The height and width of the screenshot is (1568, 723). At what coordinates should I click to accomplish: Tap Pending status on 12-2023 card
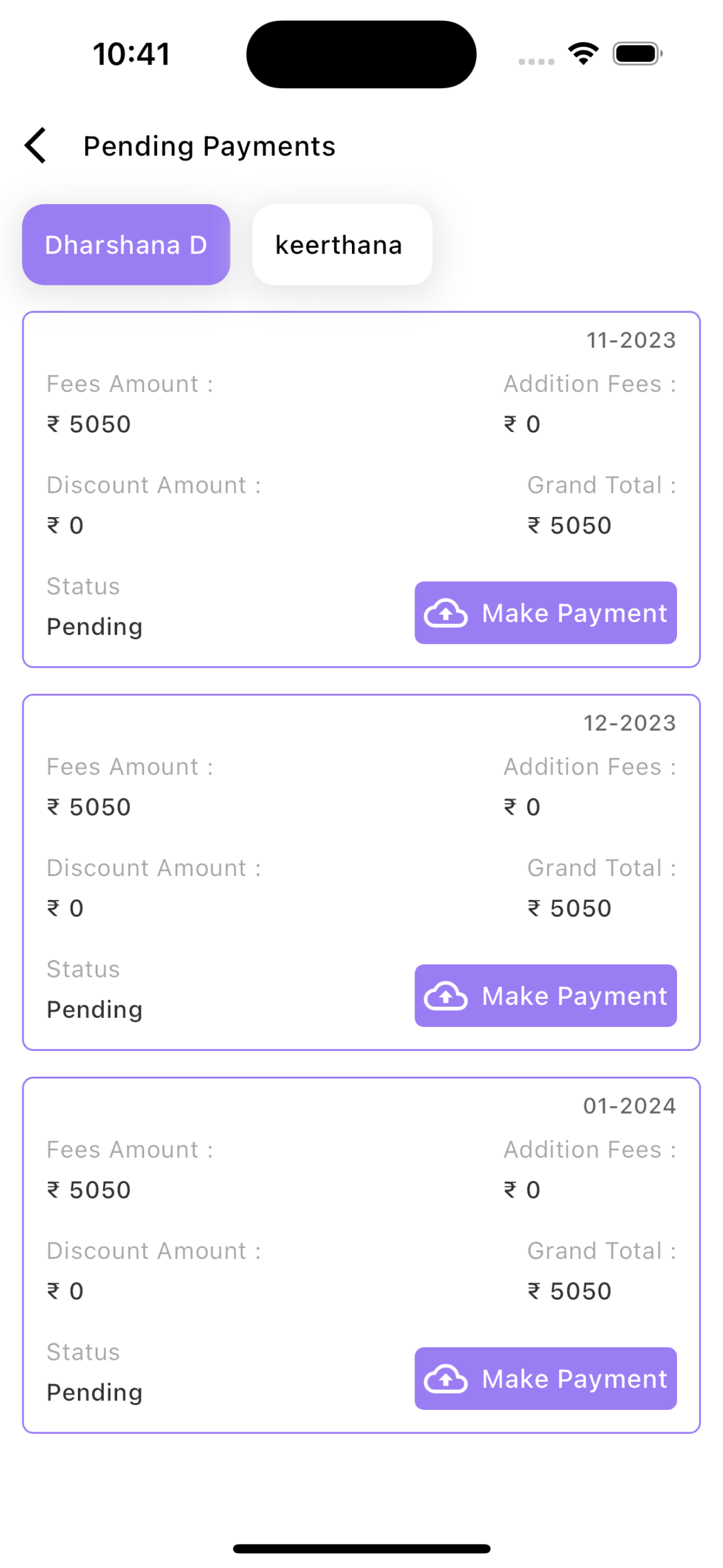(95, 1010)
